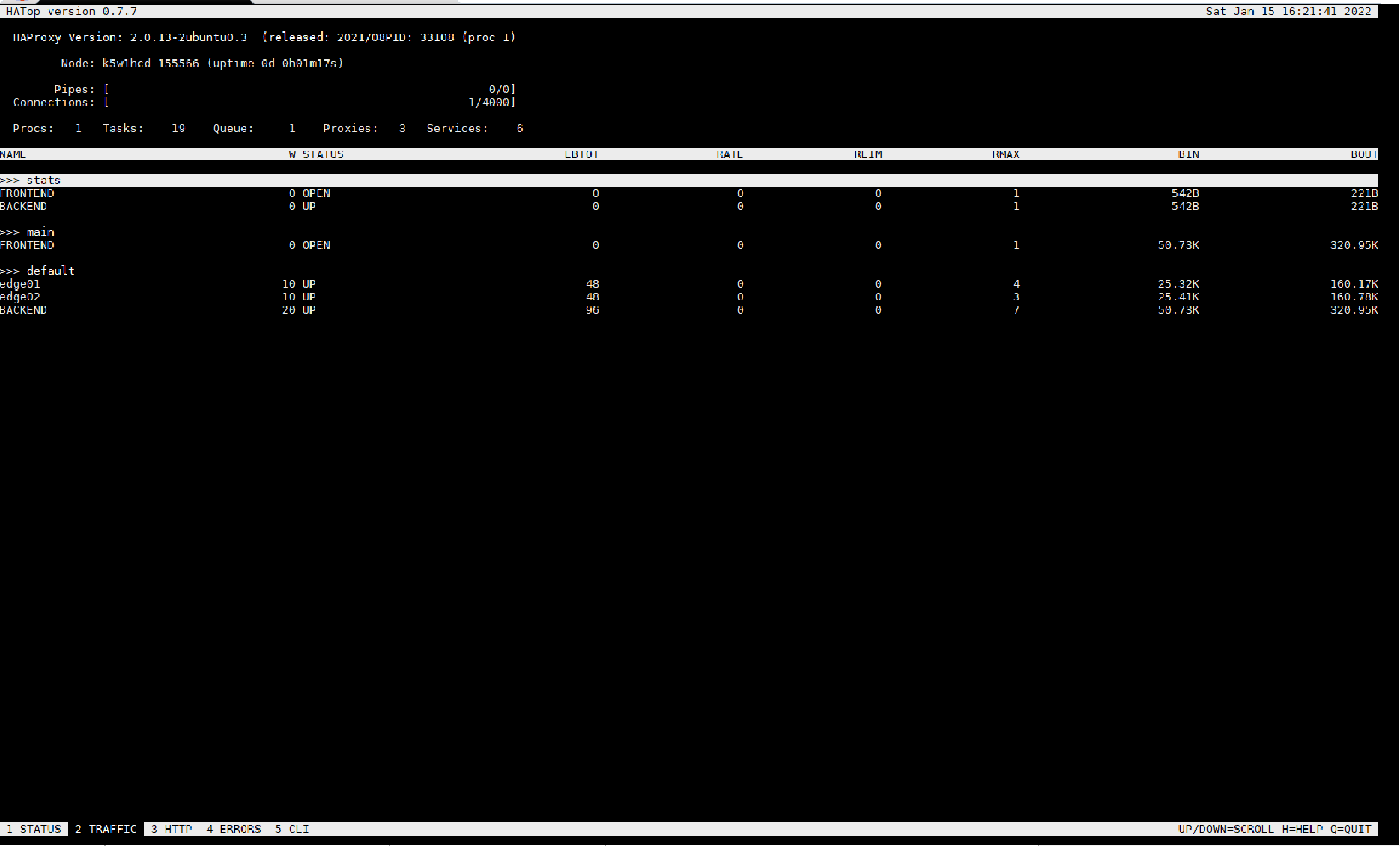Click the BIN column header
This screenshot has height=846, width=1400.
coord(1189,154)
